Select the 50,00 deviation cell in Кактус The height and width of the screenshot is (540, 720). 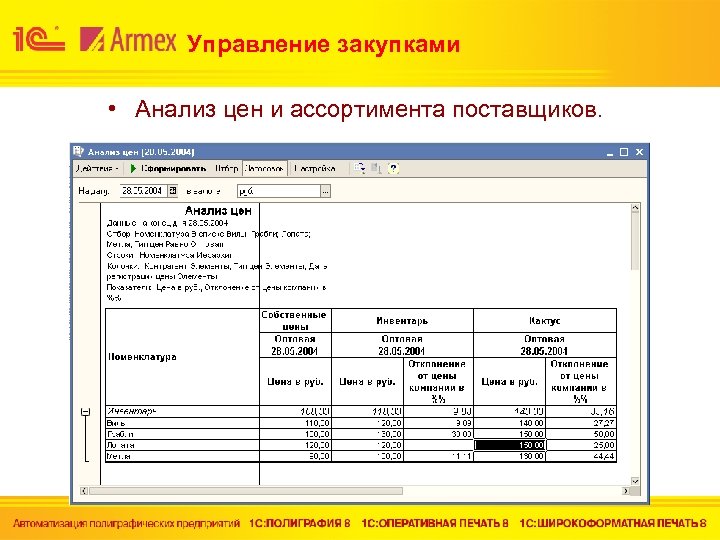tap(581, 434)
